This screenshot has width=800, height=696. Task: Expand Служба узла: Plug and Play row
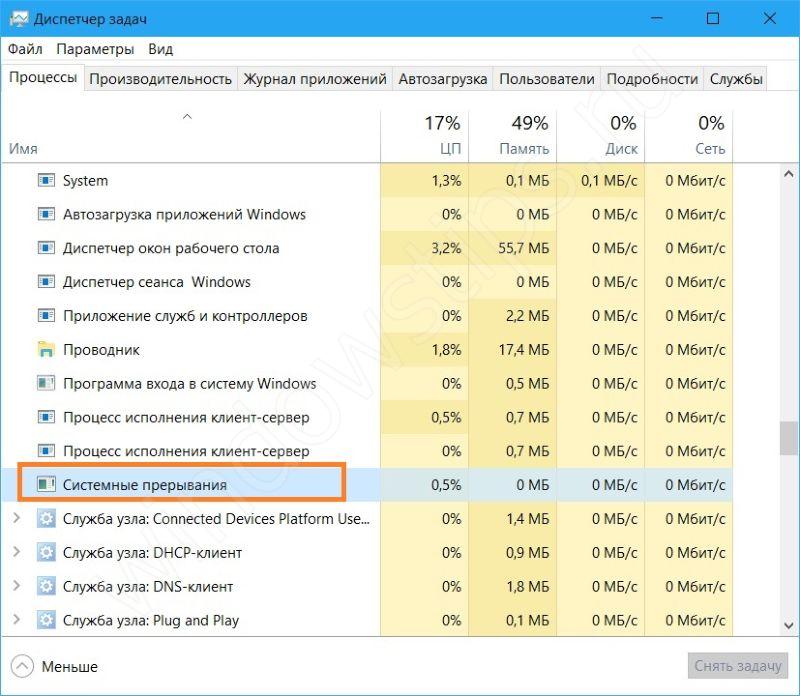[x=16, y=620]
